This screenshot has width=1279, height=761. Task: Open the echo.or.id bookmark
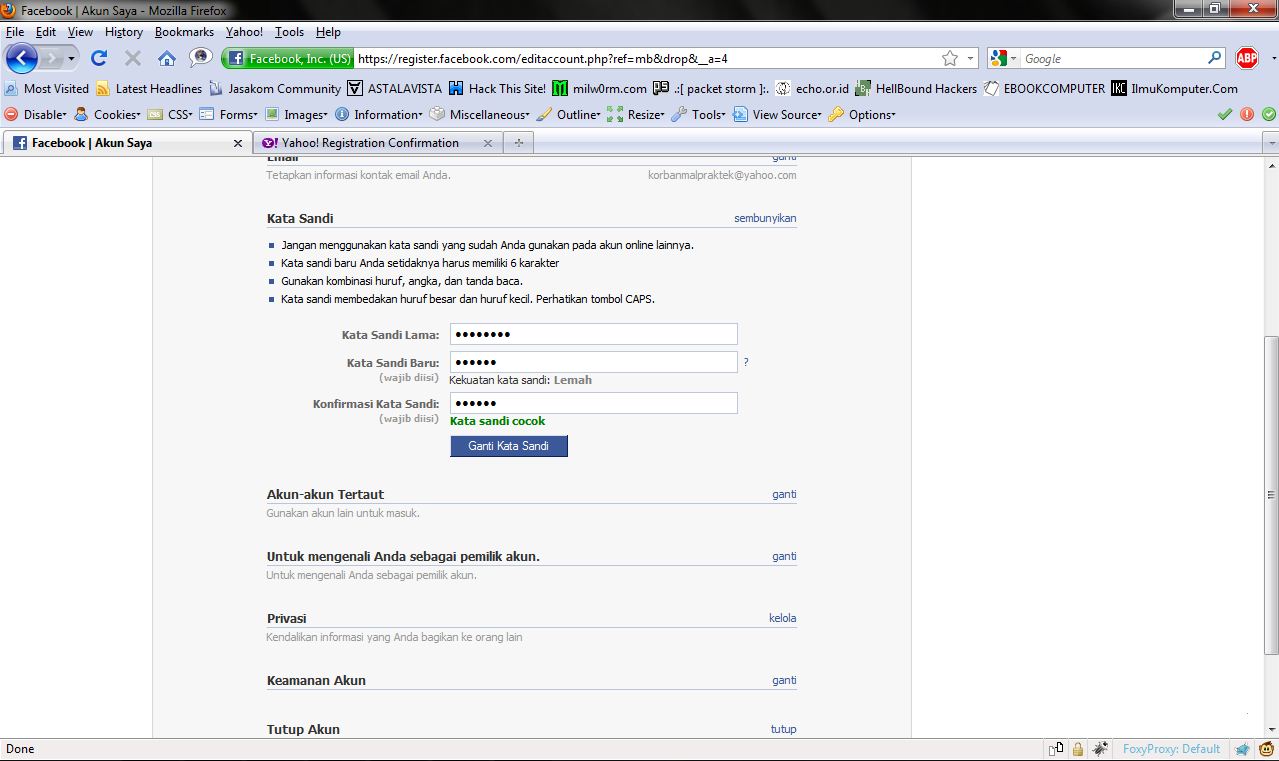click(x=812, y=88)
